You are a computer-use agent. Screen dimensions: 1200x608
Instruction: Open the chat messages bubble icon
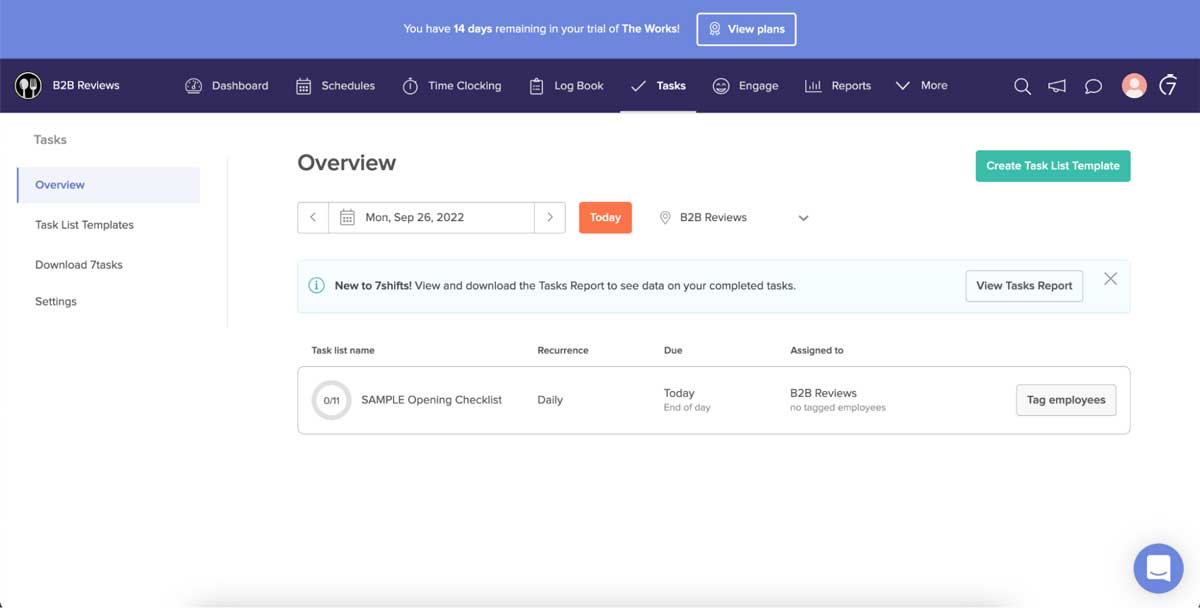(1093, 86)
